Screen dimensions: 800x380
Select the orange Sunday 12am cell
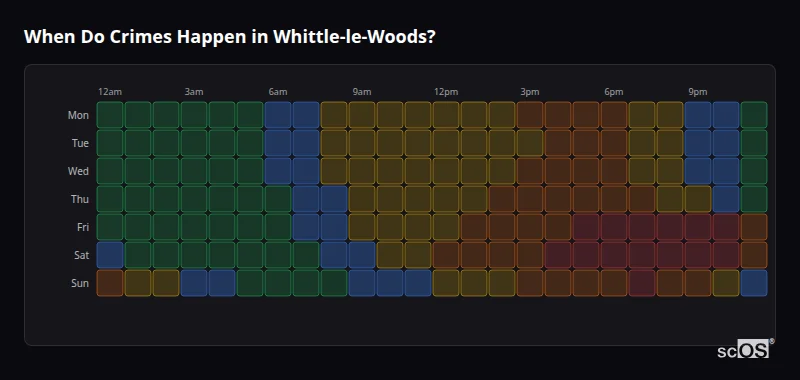click(x=110, y=283)
